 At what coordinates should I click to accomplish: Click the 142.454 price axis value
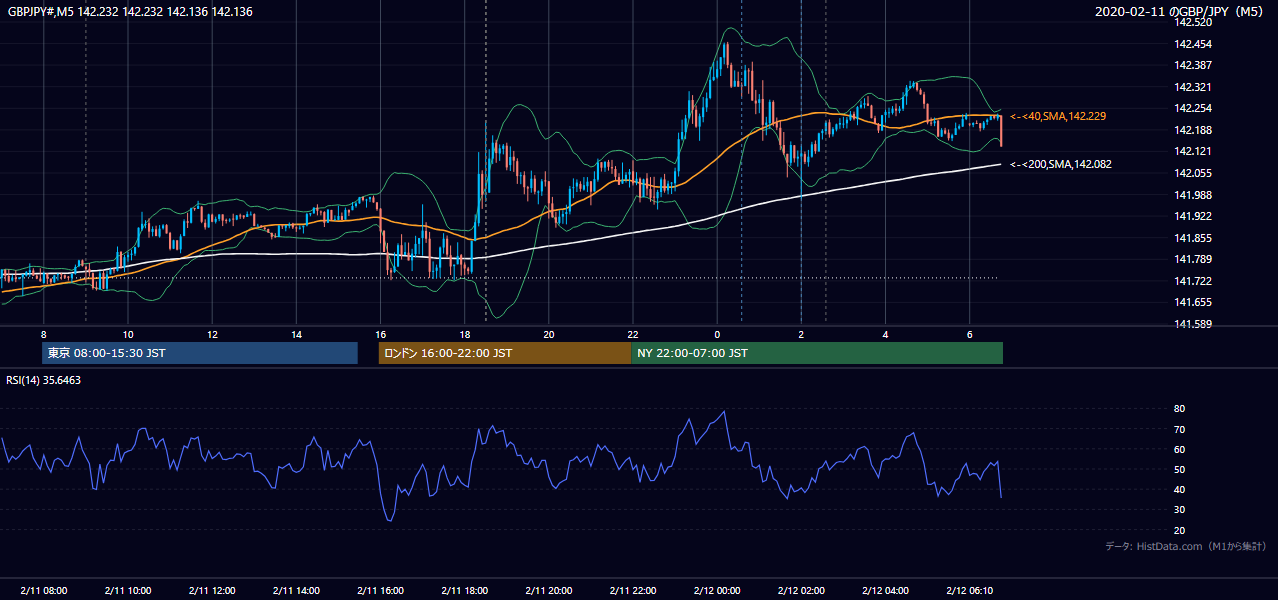click(x=1194, y=44)
